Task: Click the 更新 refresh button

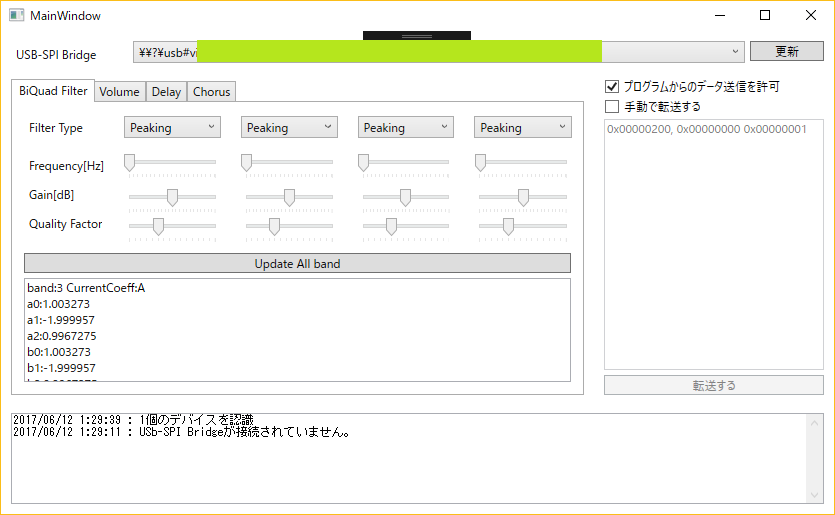Action: tap(787, 51)
